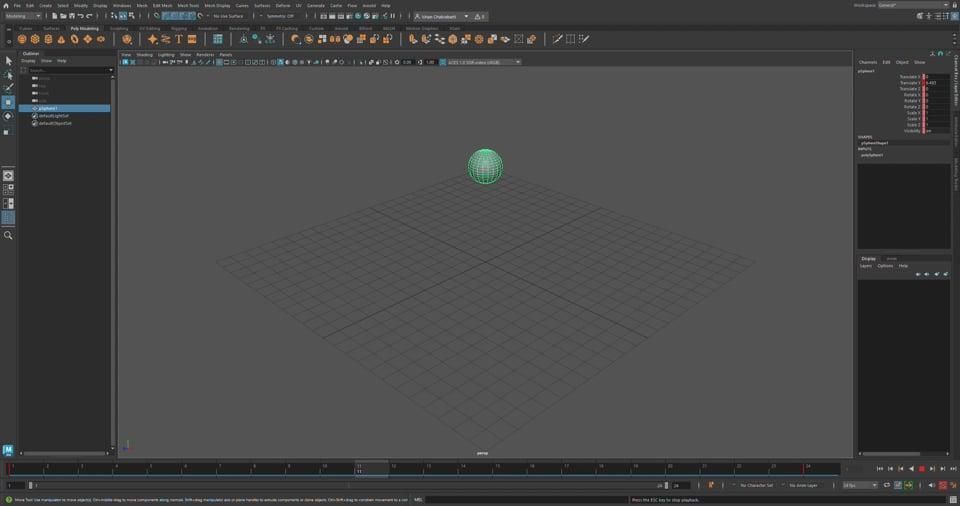The width and height of the screenshot is (960, 506).
Task: Activate the Rotate tool in toolbox
Action: coord(8,116)
